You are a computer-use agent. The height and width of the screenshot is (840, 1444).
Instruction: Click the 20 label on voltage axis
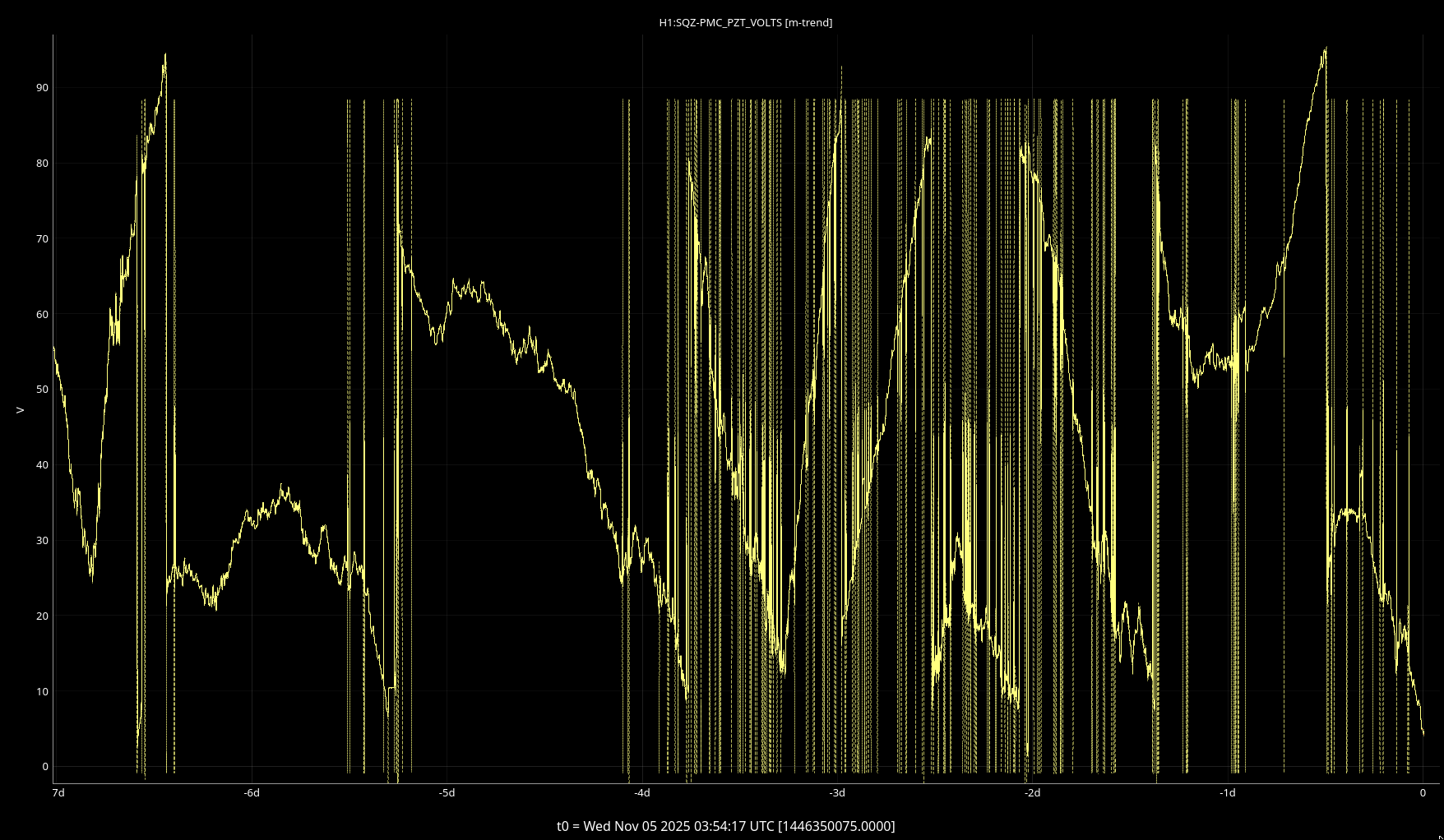[x=42, y=616]
